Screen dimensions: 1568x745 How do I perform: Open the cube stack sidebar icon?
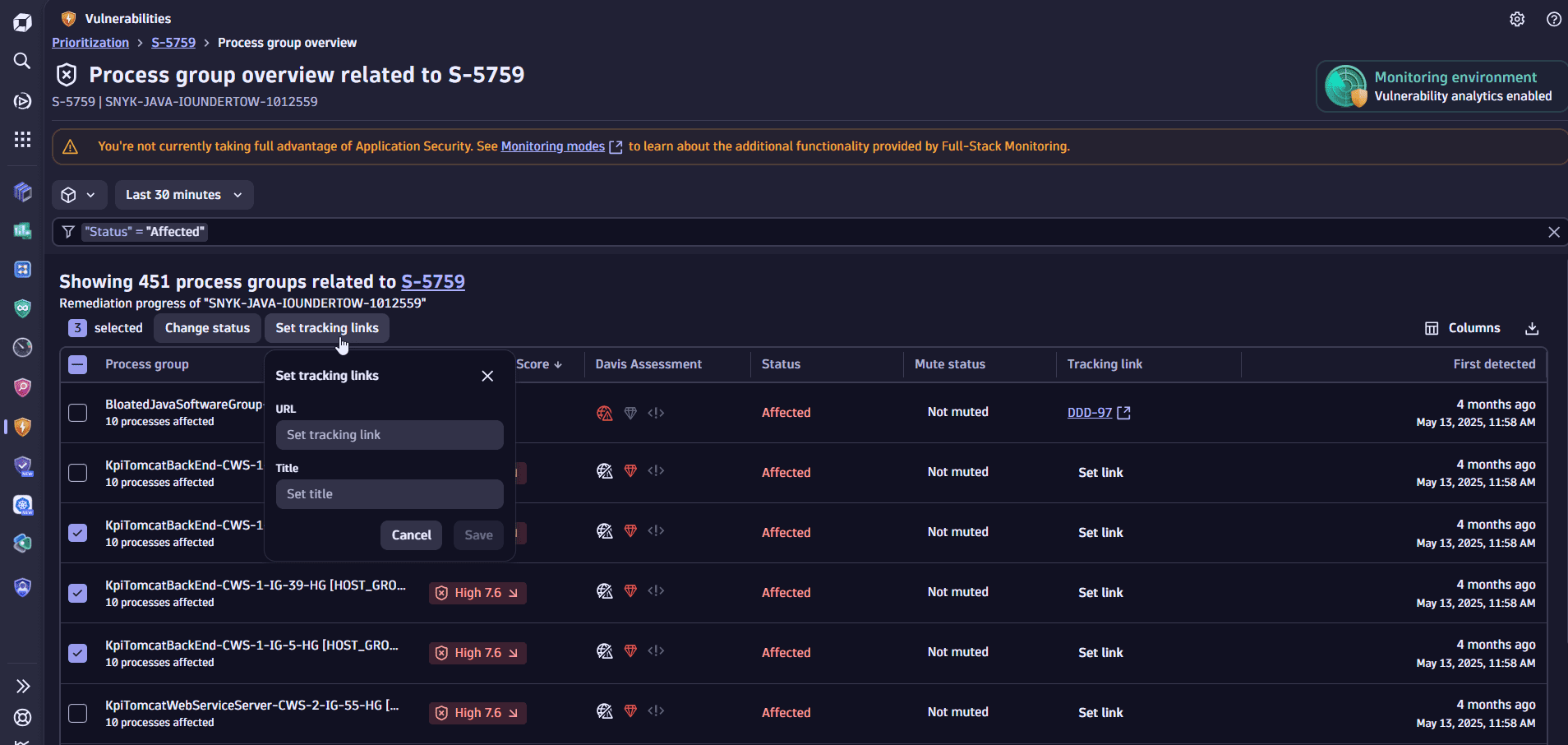pos(22,192)
